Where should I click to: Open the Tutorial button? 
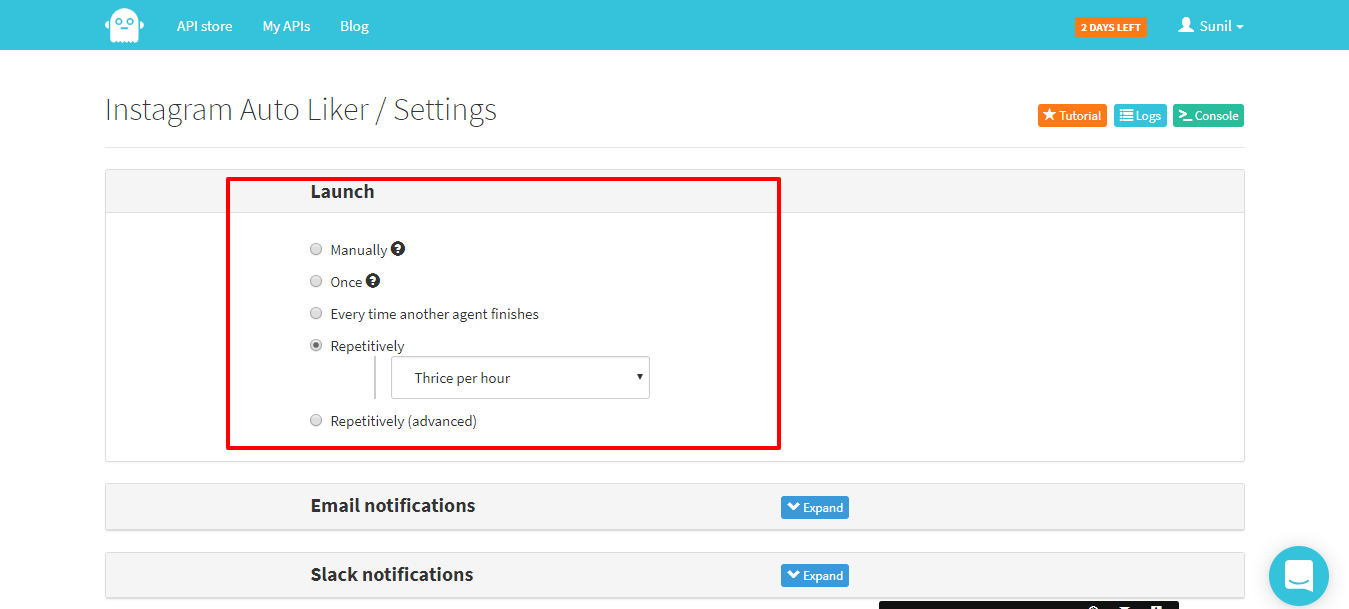pyautogui.click(x=1072, y=115)
